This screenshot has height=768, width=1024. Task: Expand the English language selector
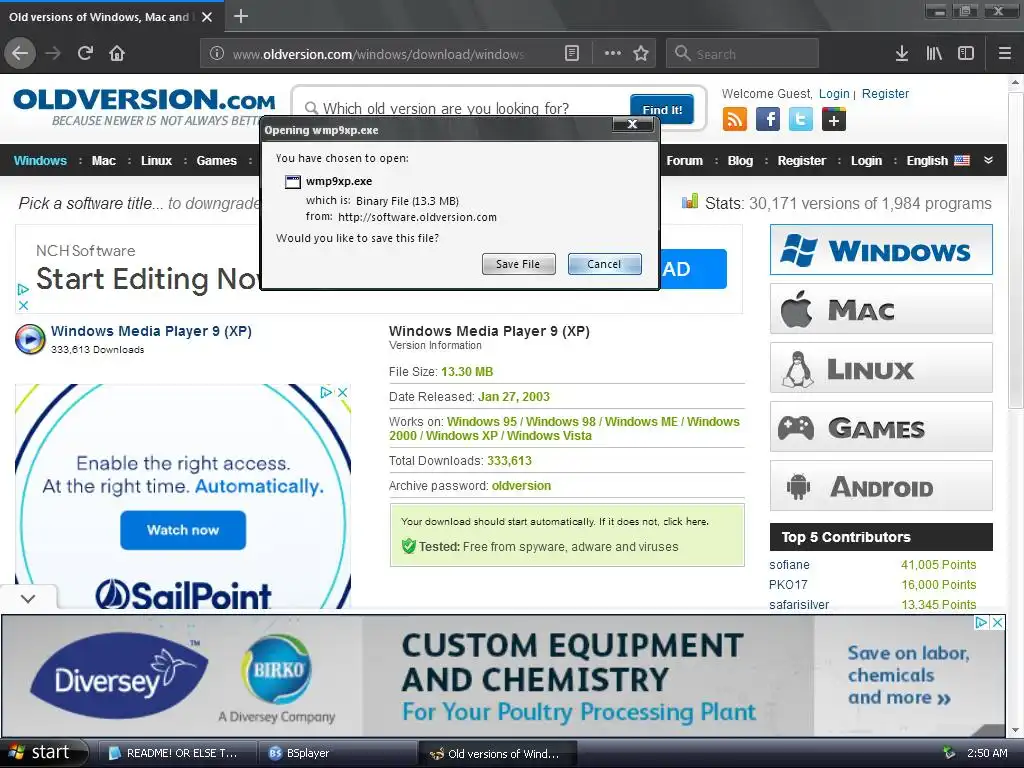pyautogui.click(x=938, y=161)
